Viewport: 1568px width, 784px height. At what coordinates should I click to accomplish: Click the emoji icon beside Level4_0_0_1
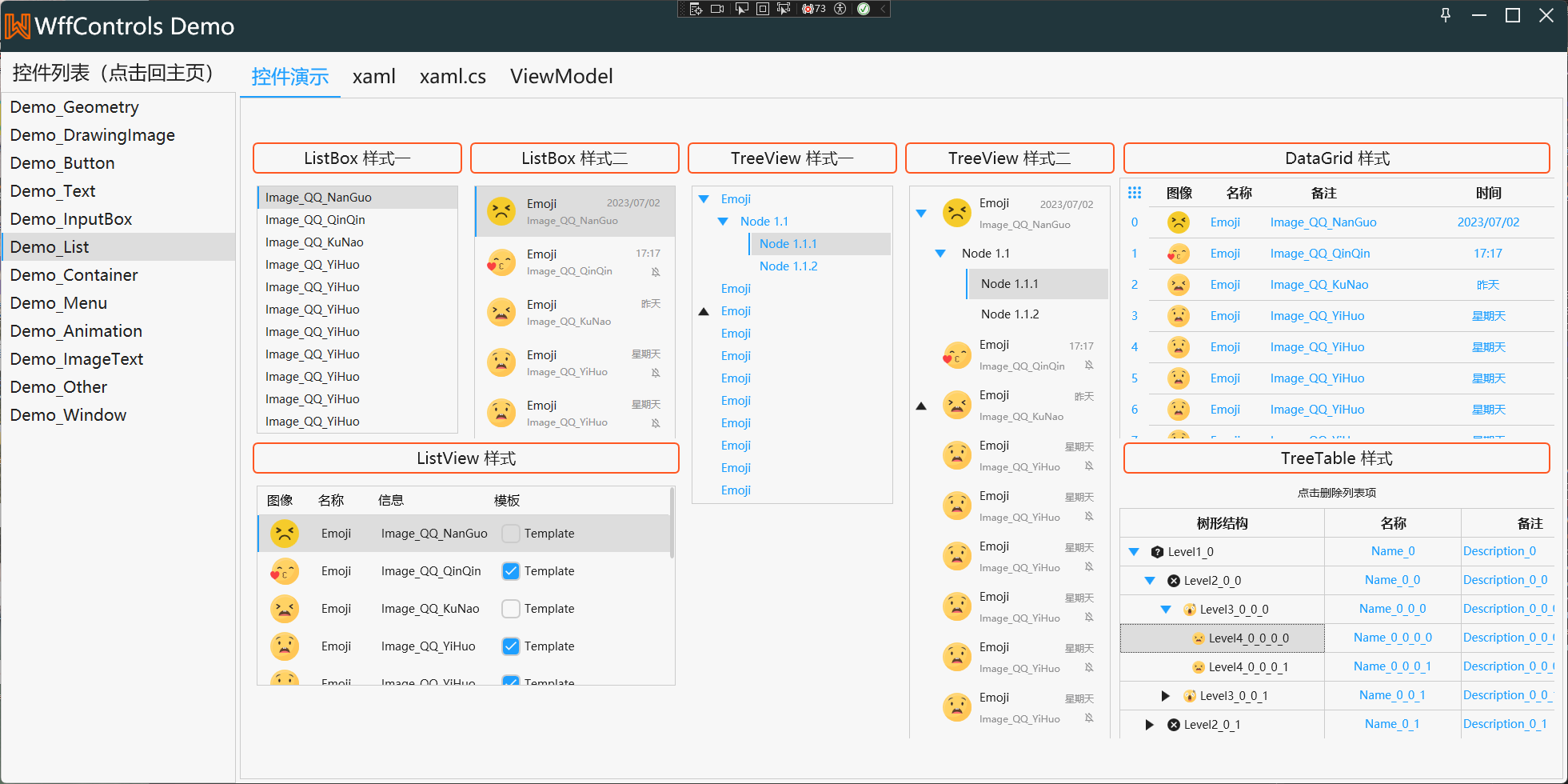pyautogui.click(x=1199, y=667)
